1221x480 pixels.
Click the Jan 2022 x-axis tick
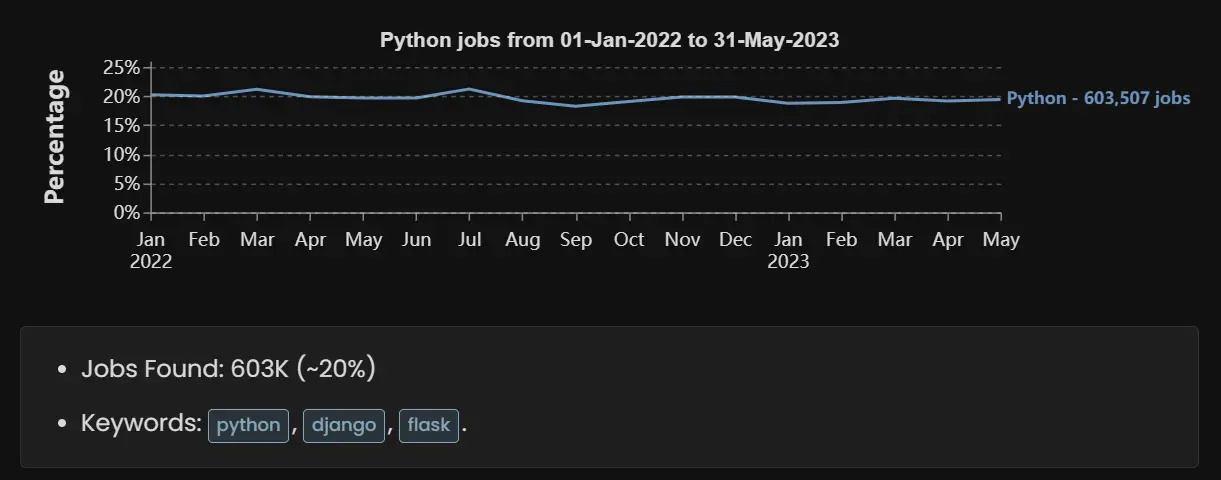coord(151,250)
